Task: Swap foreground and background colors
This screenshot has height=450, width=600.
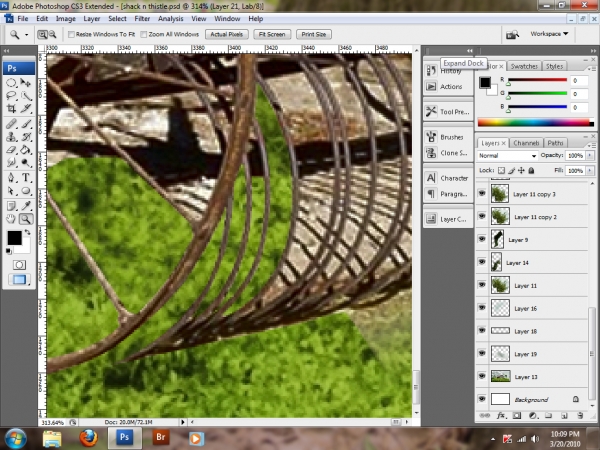Action: coord(28,232)
